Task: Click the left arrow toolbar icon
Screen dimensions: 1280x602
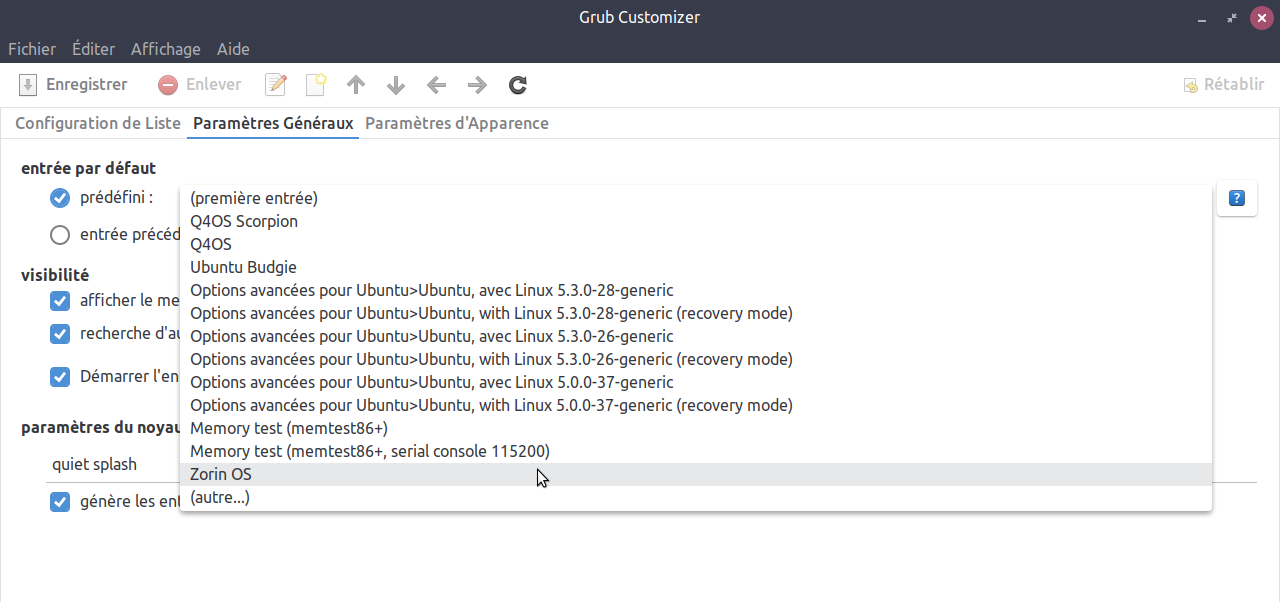Action: tap(436, 85)
